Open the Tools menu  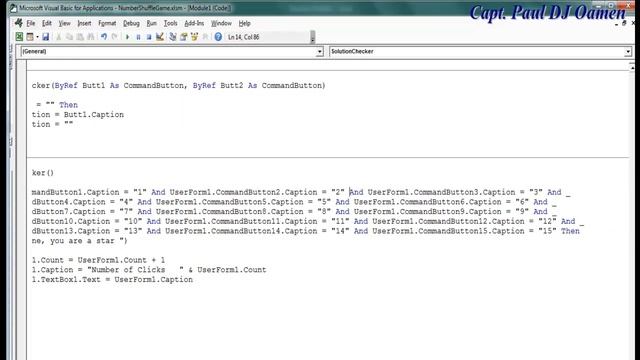171,23
